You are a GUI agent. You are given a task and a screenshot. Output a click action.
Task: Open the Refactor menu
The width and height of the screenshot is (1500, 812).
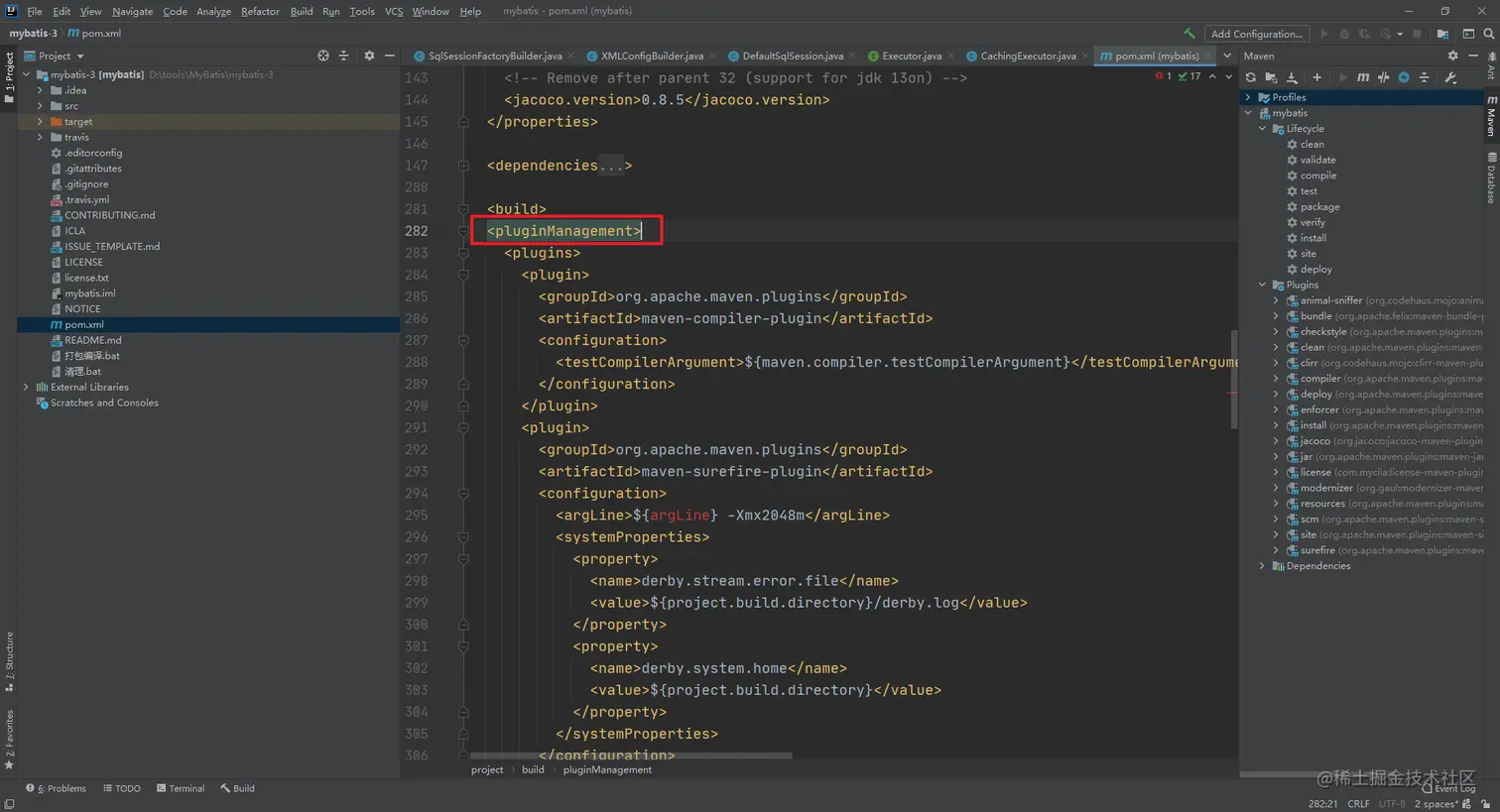pos(260,11)
